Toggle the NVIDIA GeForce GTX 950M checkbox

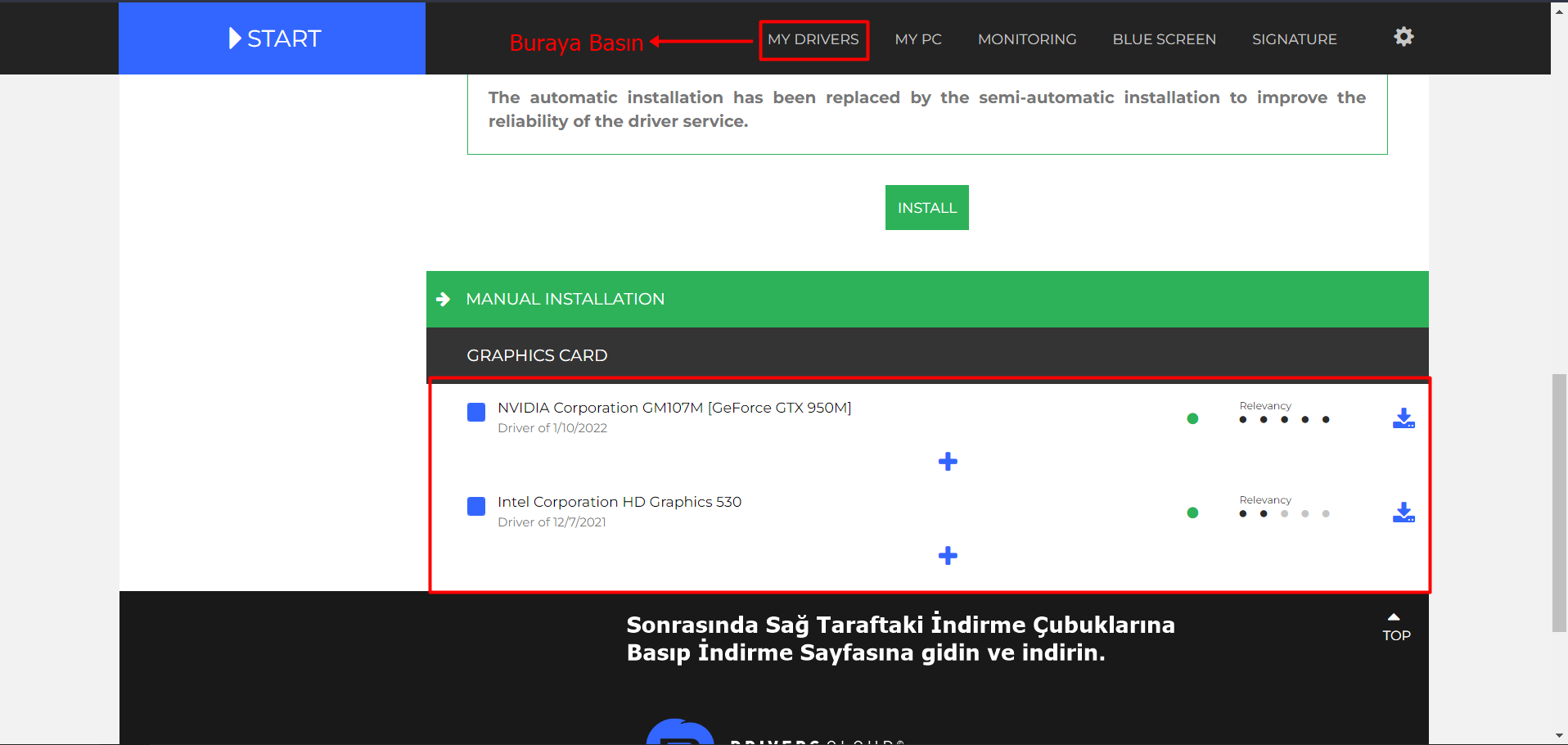(476, 412)
